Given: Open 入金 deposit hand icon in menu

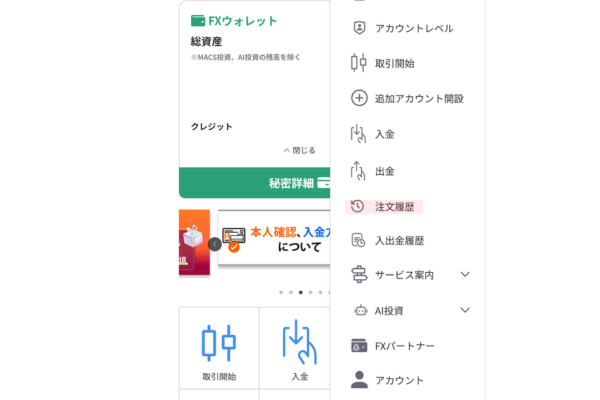Looking at the screenshot, I should [358, 134].
